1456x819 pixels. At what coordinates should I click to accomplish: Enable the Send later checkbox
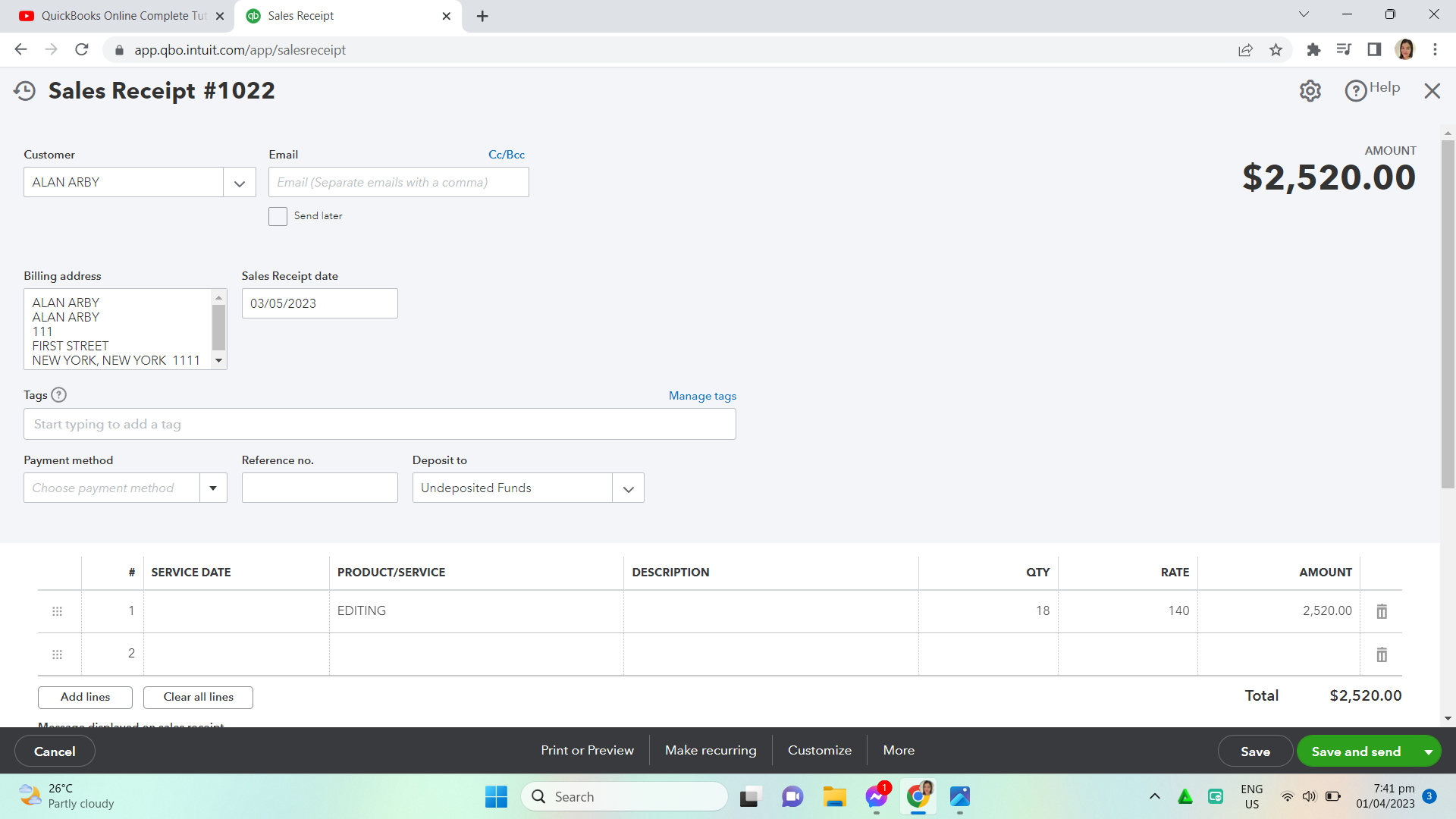(278, 216)
